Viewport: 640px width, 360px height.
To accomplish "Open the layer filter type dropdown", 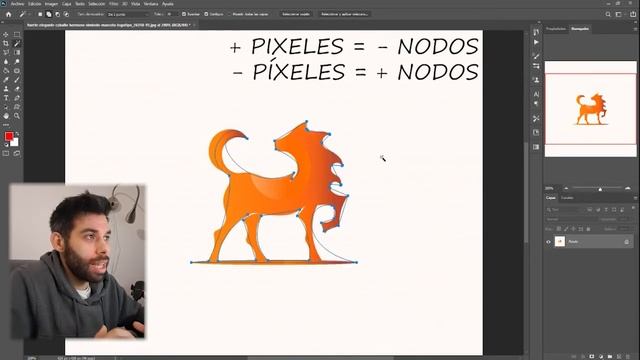I will (x=564, y=209).
